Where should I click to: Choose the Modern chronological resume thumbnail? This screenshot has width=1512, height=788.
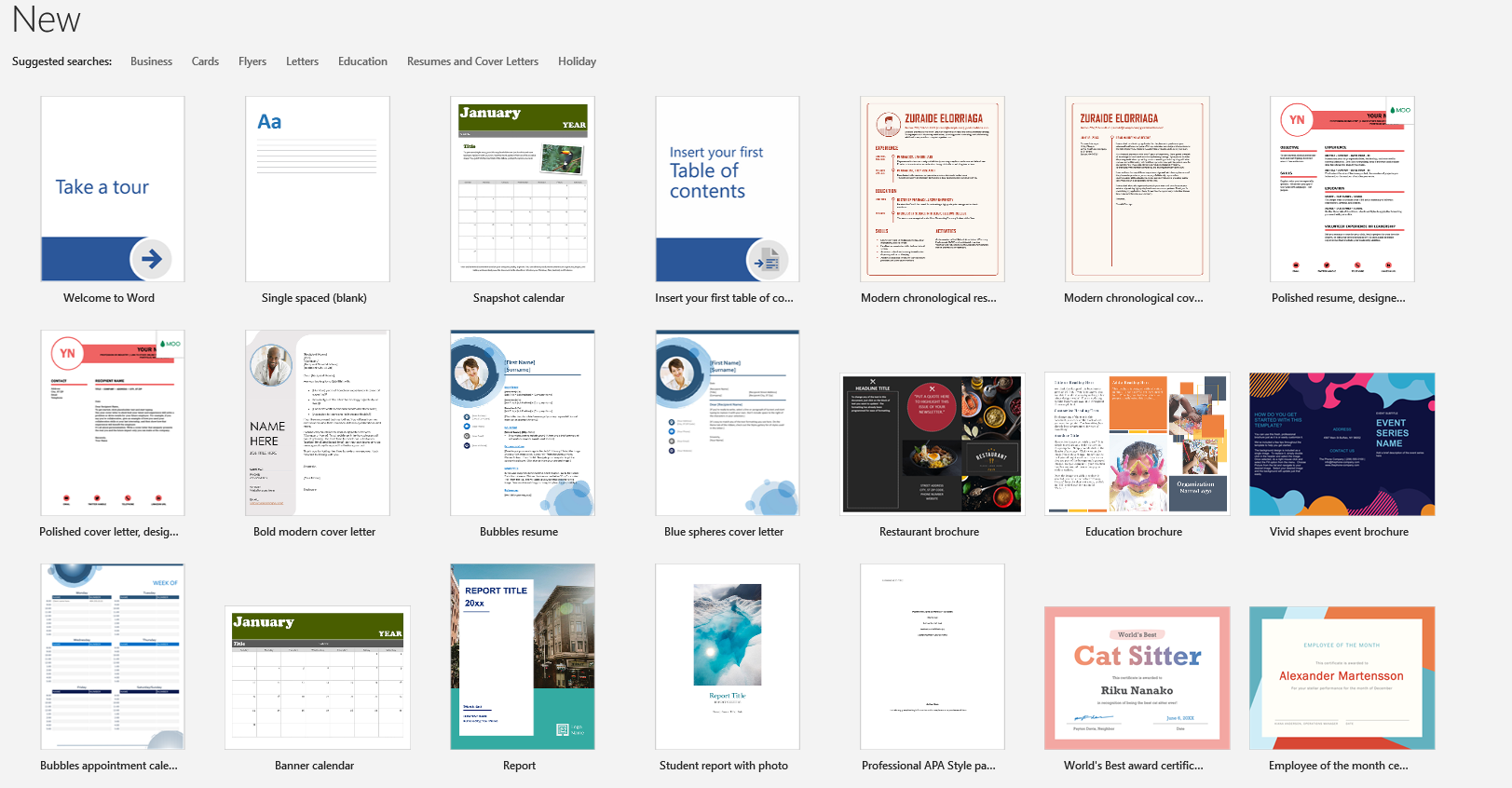(x=933, y=189)
